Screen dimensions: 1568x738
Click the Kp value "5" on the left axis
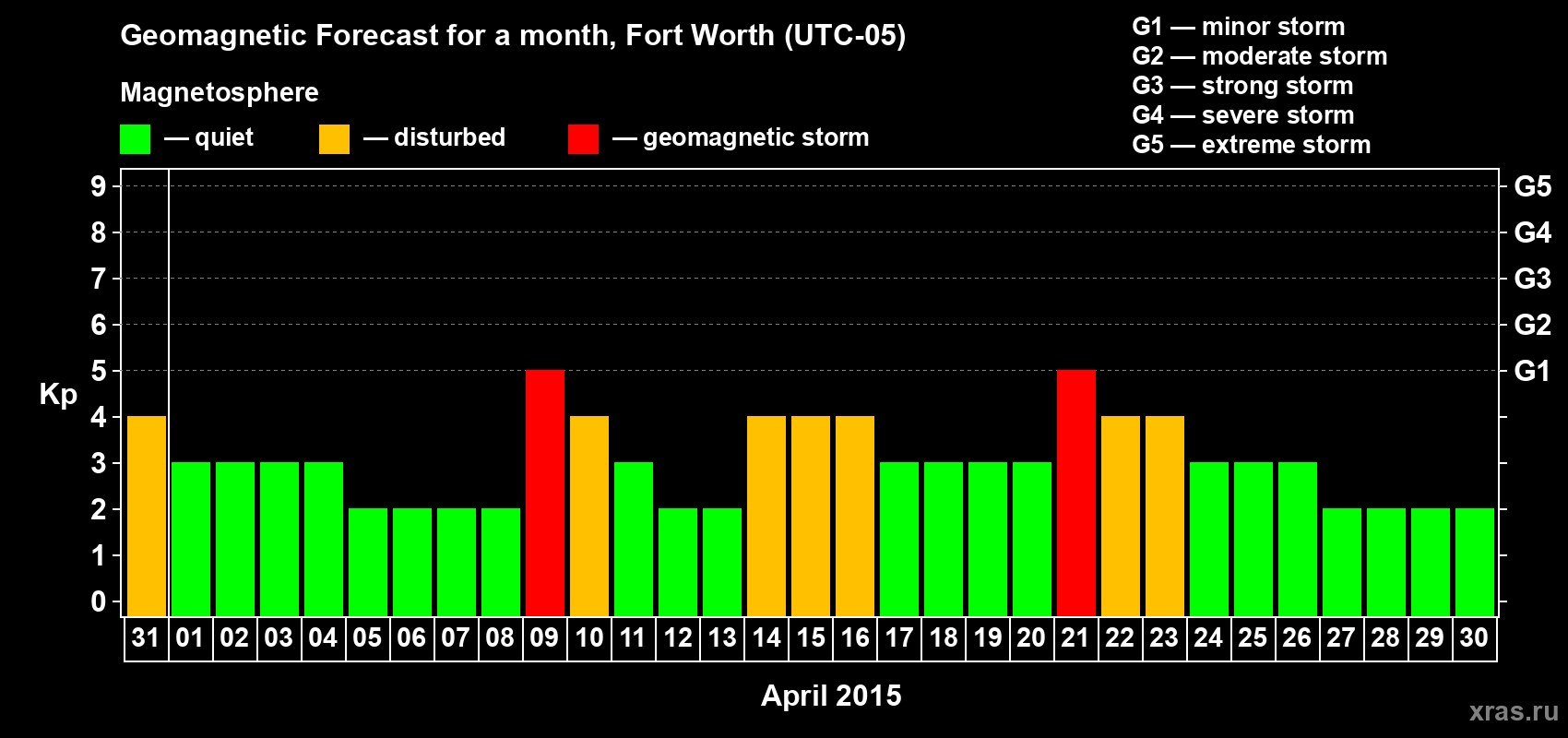click(x=99, y=371)
